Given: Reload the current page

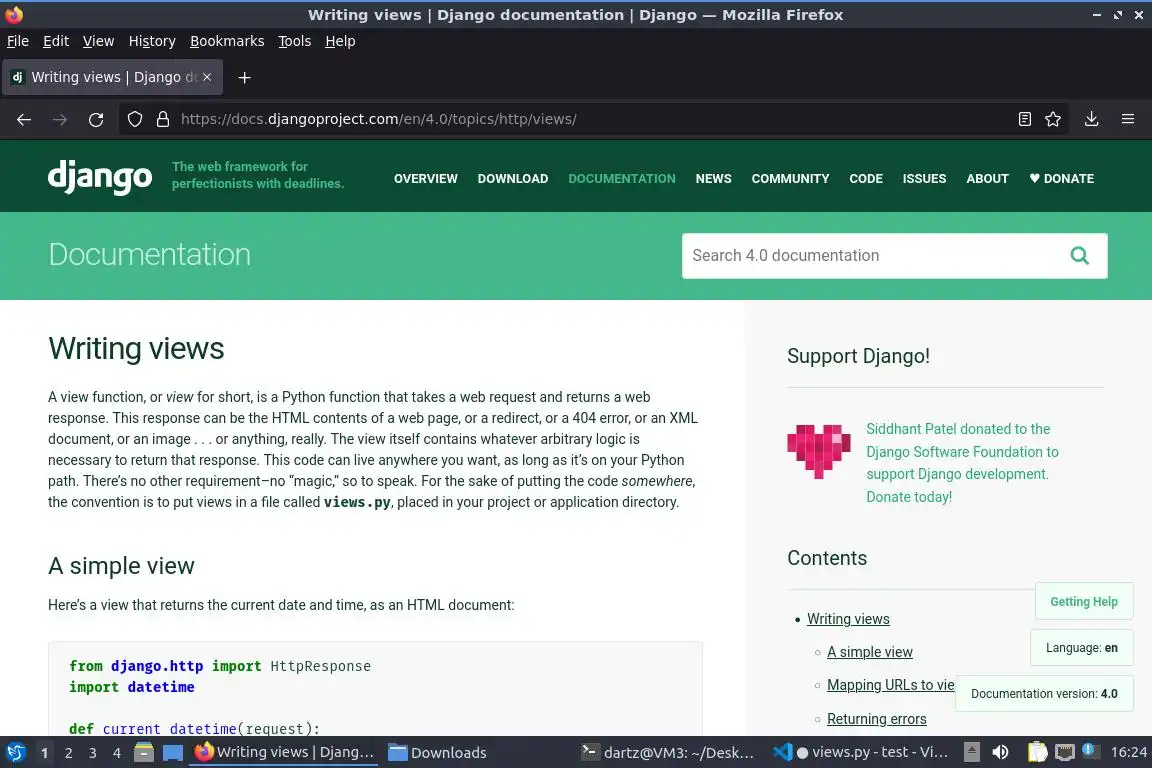Looking at the screenshot, I should coord(96,119).
